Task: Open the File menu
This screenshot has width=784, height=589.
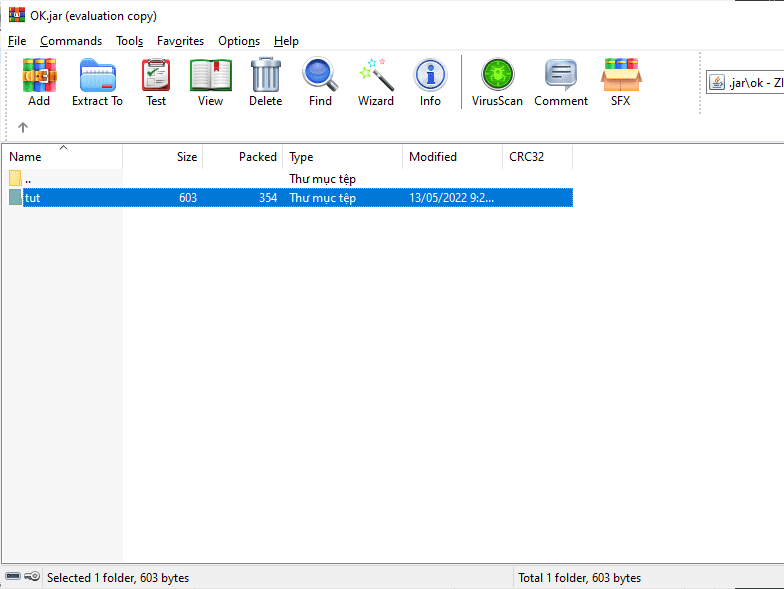Action: click(x=17, y=41)
